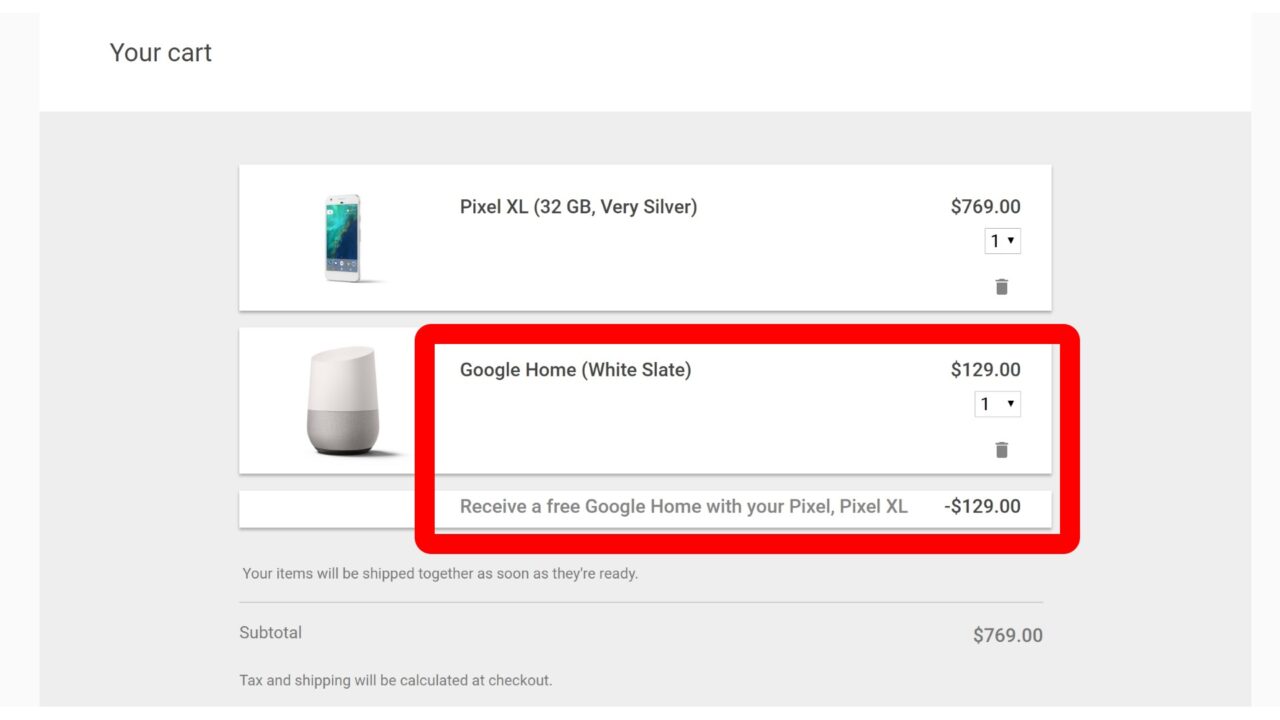Click the Your cart heading
Viewport: 1280px width, 720px height.
[x=160, y=53]
